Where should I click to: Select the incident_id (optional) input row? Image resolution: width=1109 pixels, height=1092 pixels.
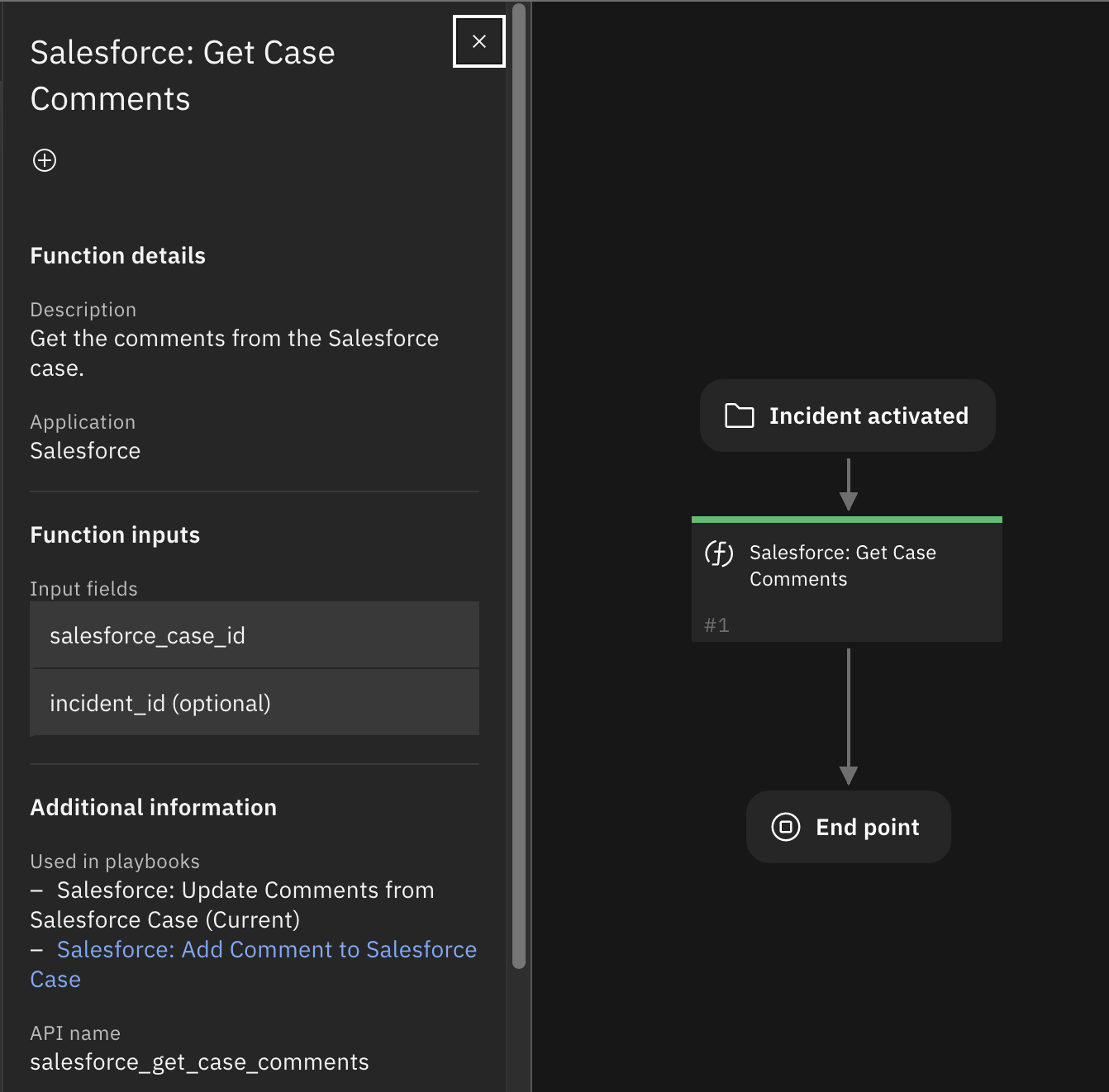click(255, 703)
